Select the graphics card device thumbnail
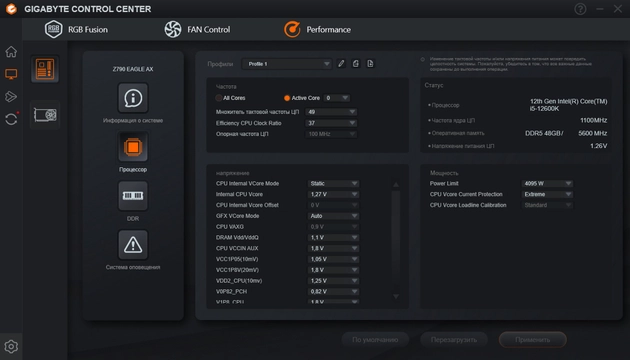 45,115
